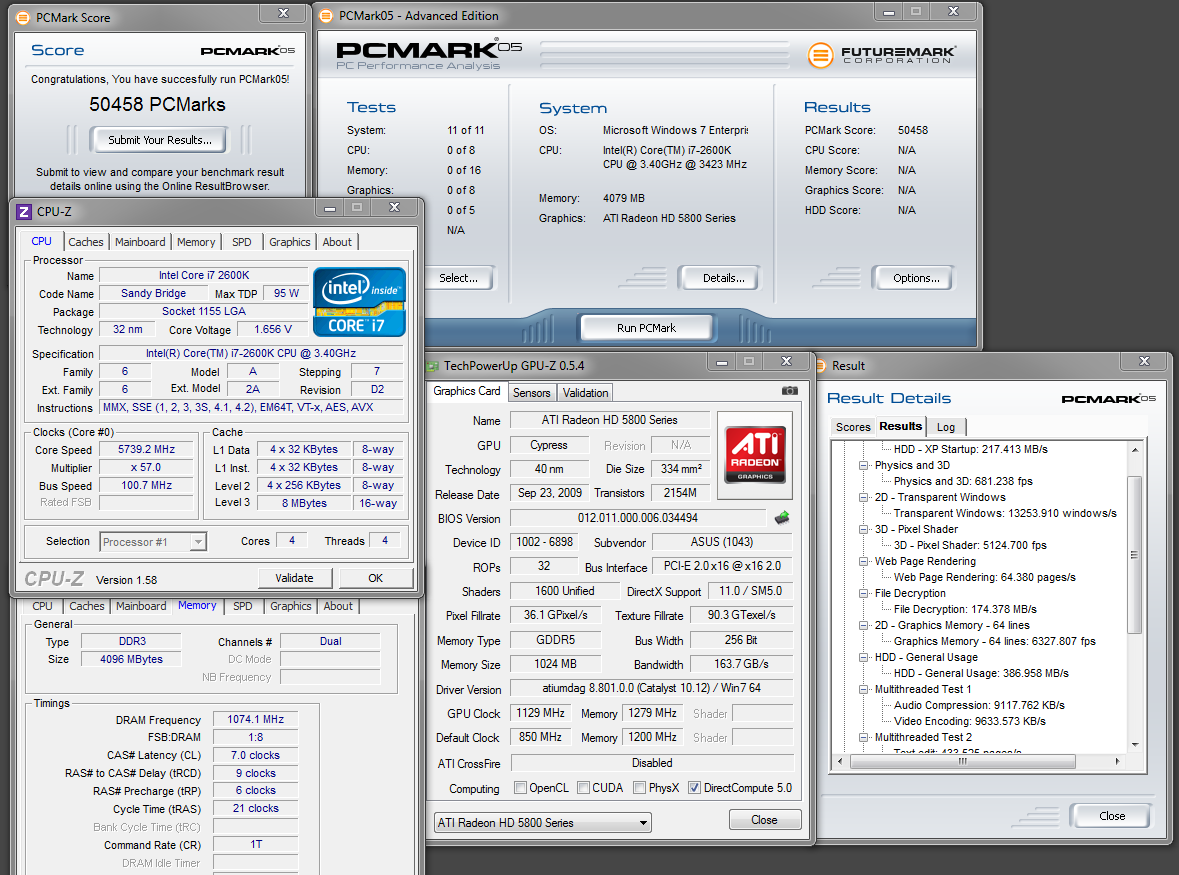Close the Result Details dialog with Close
This screenshot has height=875, width=1179.
[1111, 816]
